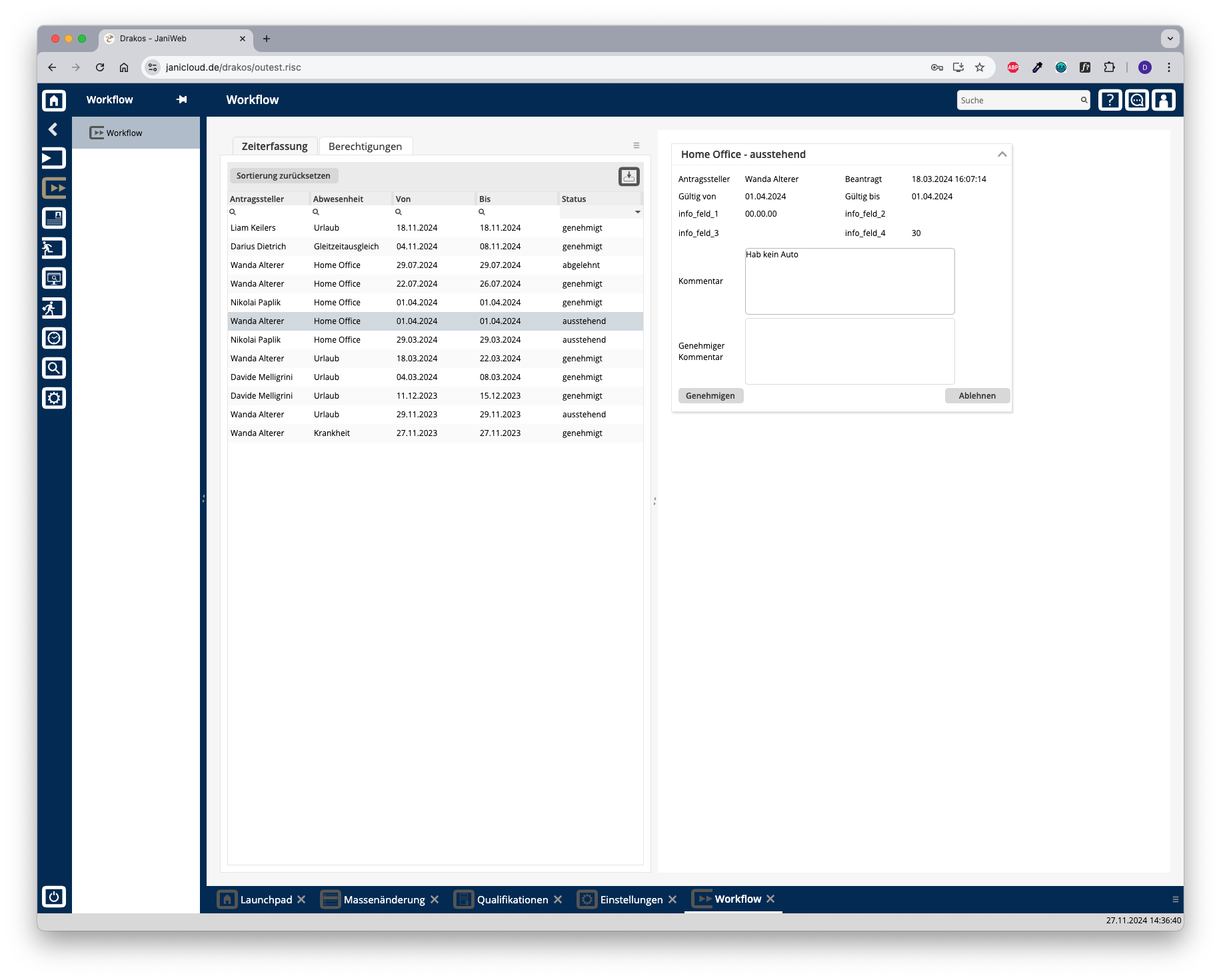The image size is (1221, 980).
Task: Sort by Antragssteller column header
Action: (268, 199)
